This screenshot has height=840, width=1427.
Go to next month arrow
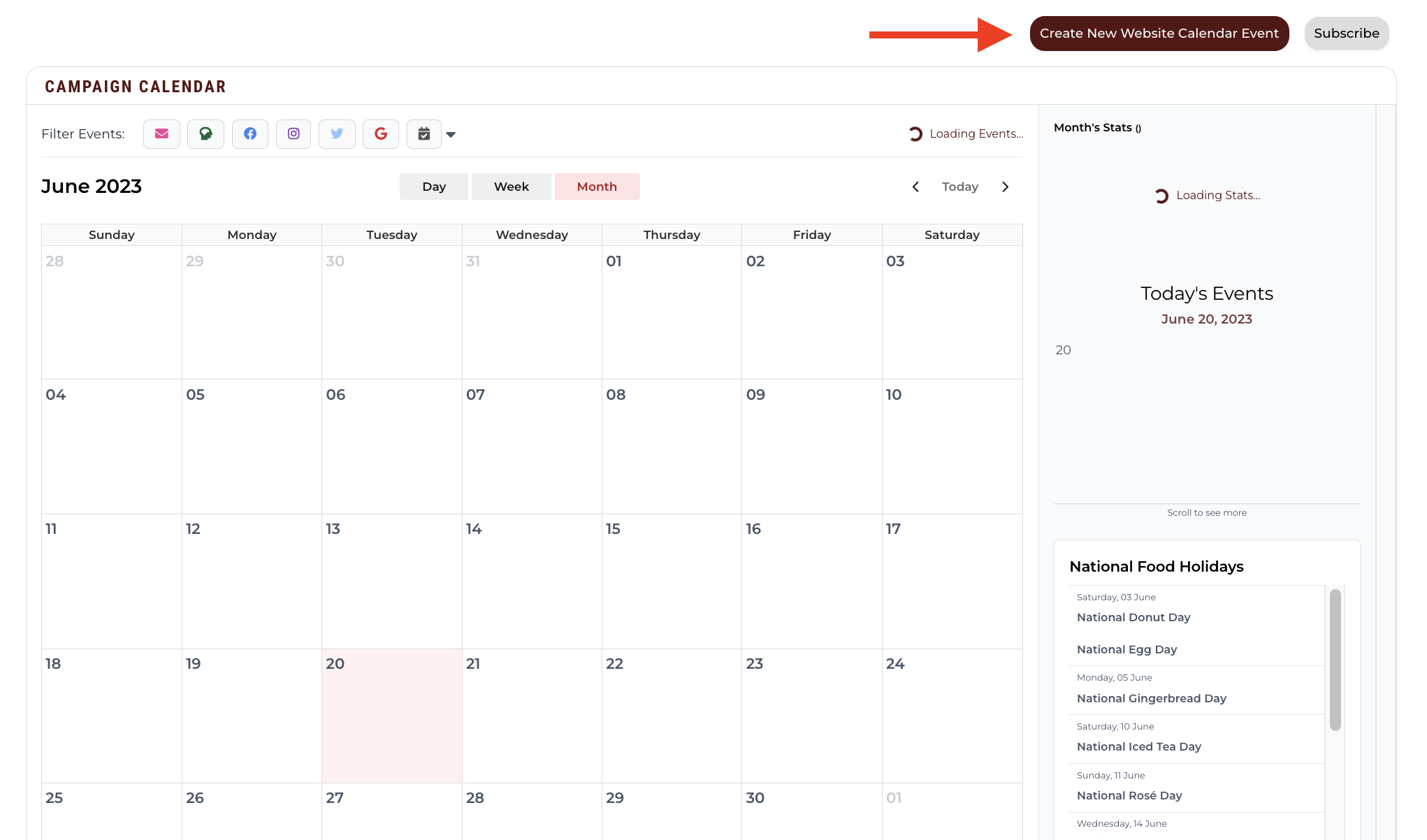(1006, 187)
